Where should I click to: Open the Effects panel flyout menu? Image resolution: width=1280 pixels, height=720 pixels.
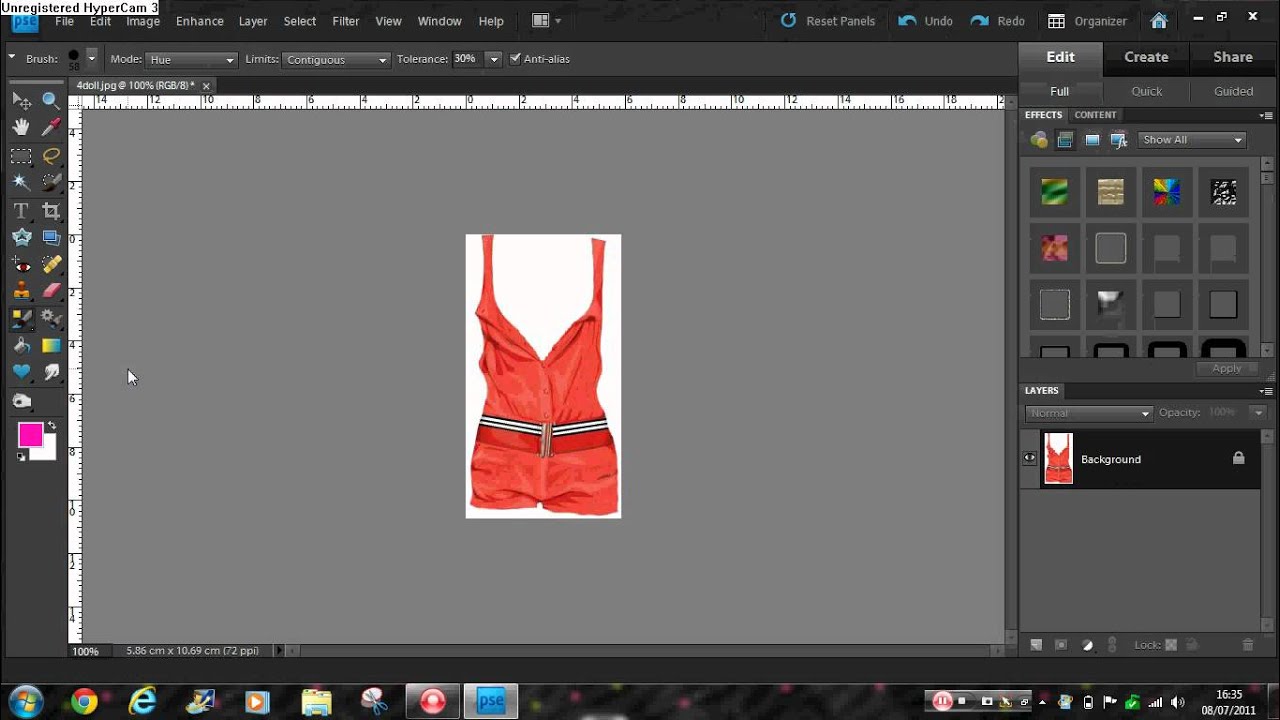click(1266, 115)
